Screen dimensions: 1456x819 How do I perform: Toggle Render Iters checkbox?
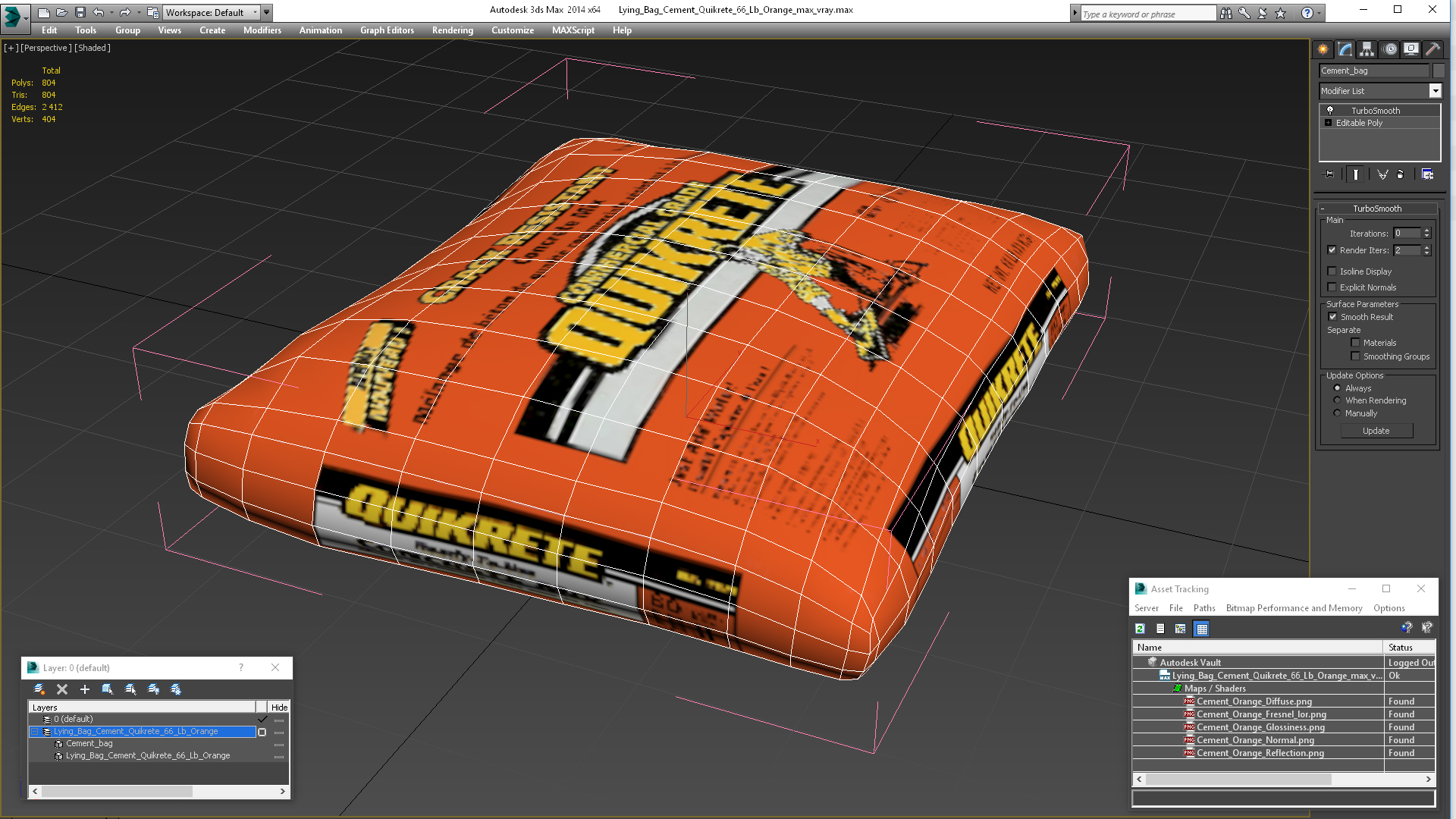[1332, 250]
